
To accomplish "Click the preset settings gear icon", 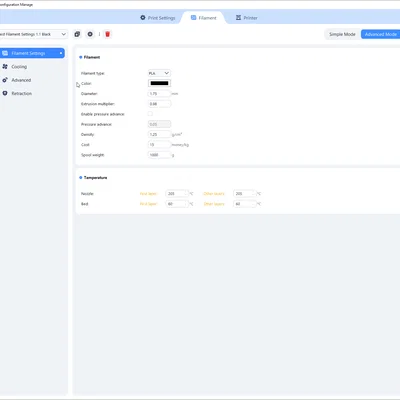I will pos(90,34).
